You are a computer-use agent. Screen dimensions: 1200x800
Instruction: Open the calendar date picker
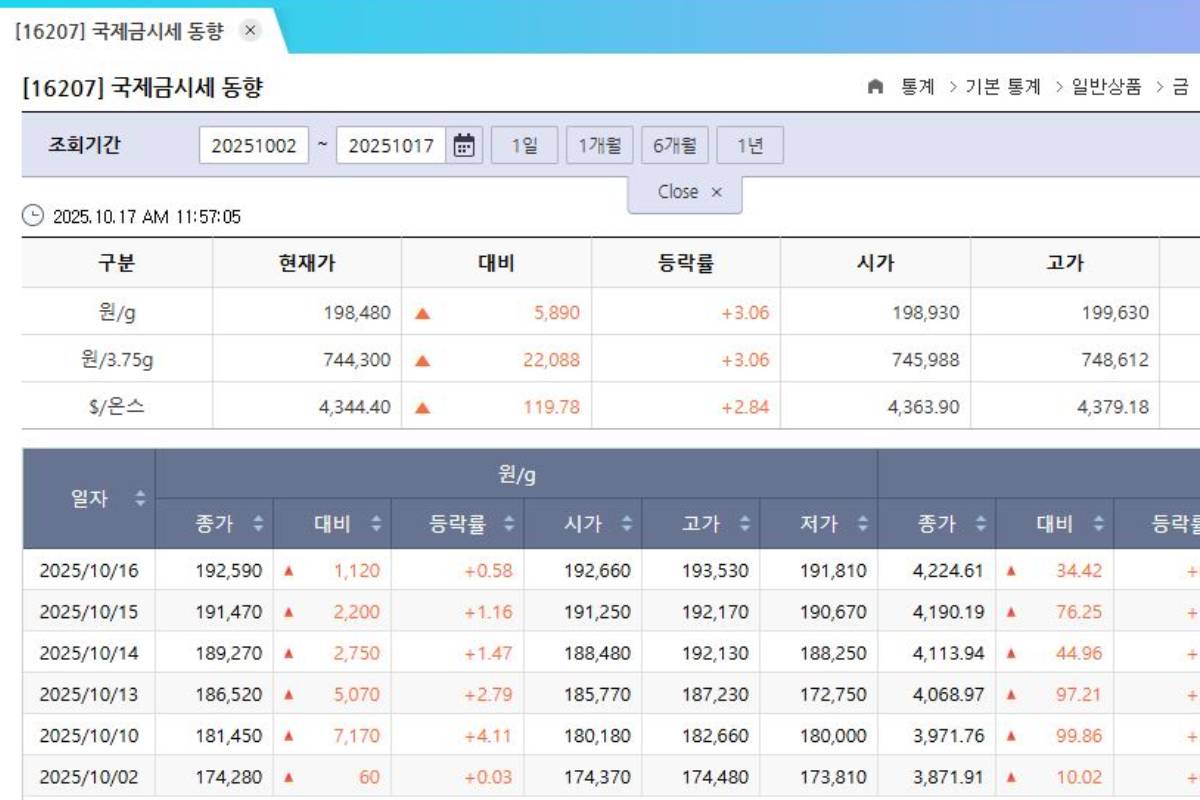(x=464, y=146)
